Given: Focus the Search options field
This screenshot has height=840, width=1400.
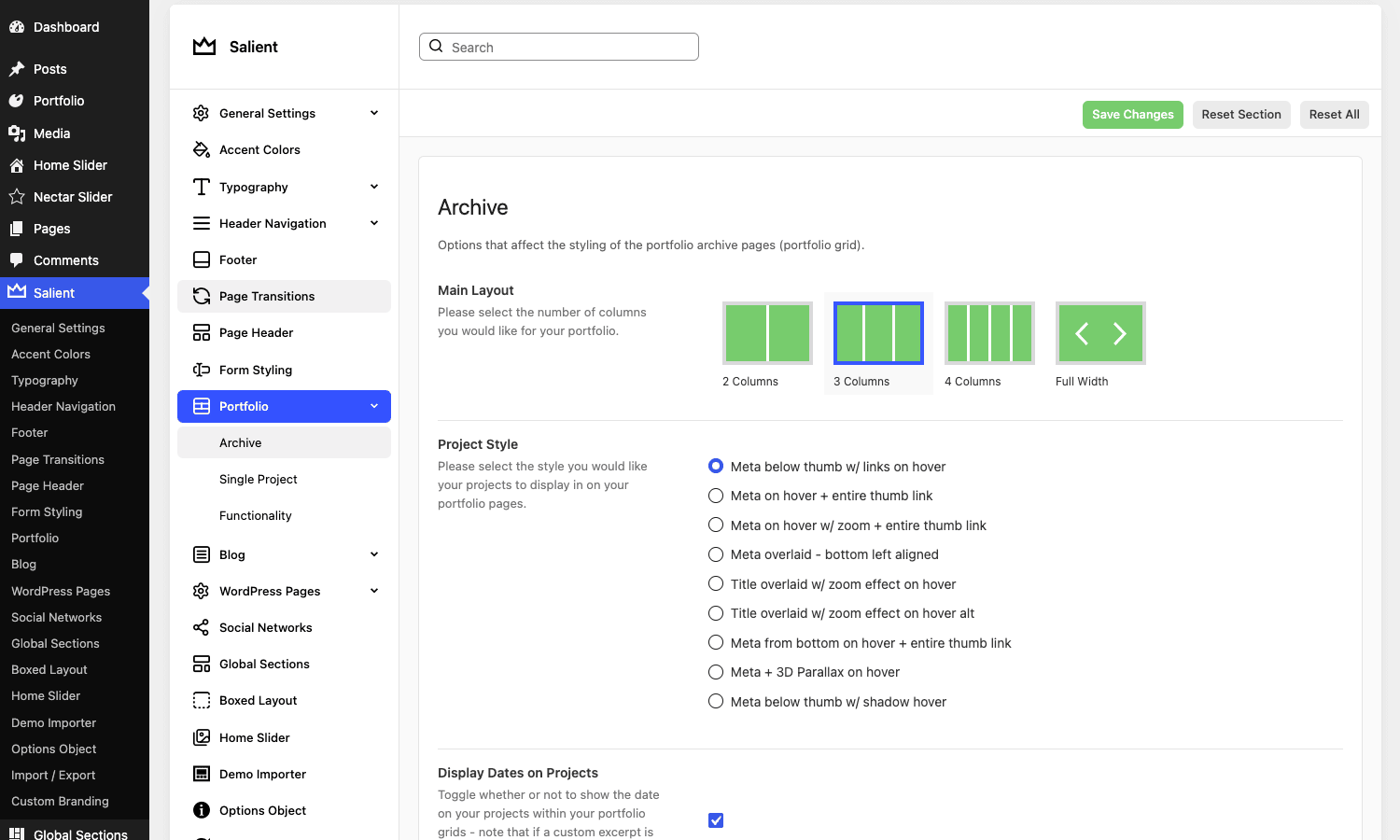Looking at the screenshot, I should click(559, 47).
